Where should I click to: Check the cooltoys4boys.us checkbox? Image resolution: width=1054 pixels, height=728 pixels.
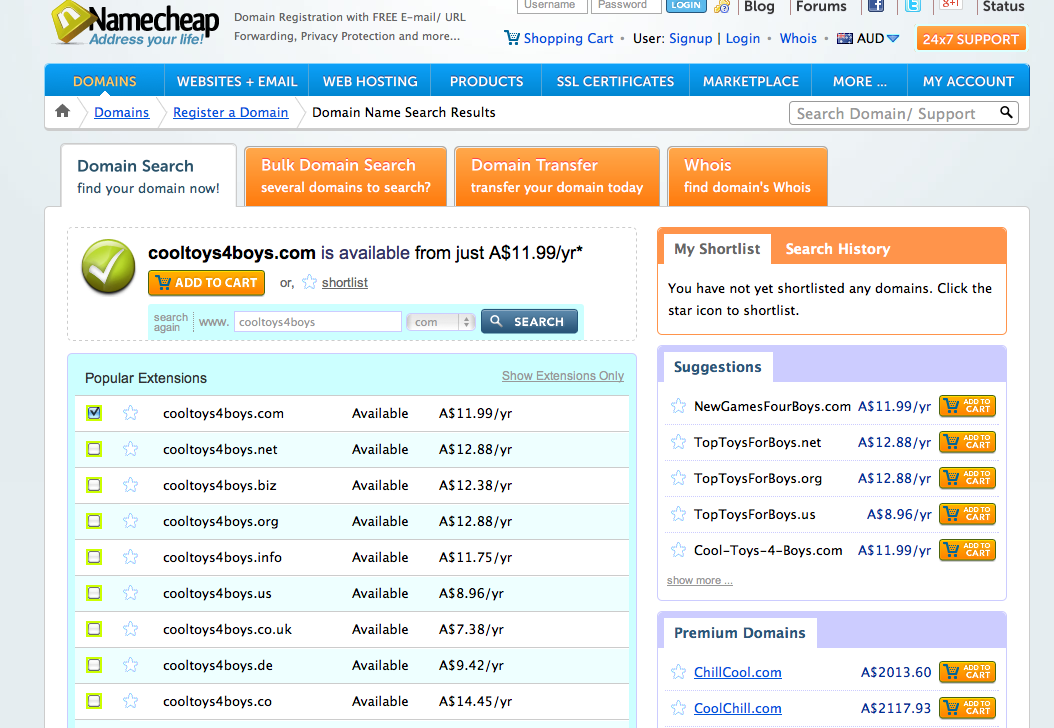tap(94, 593)
